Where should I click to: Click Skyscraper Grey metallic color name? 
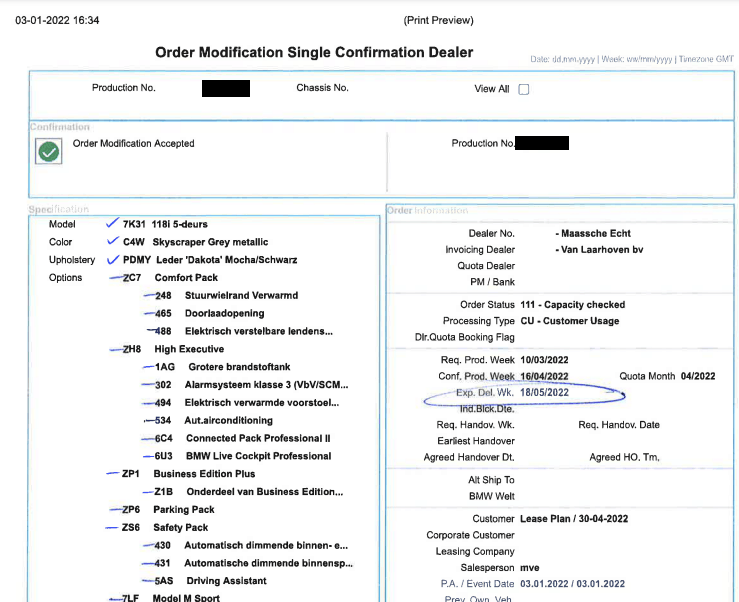click(210, 242)
